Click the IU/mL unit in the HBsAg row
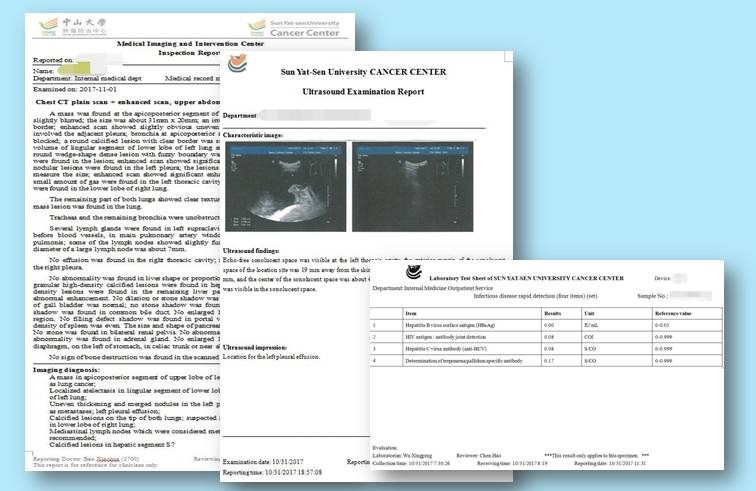Screen dimensions: 756x491 [591, 325]
